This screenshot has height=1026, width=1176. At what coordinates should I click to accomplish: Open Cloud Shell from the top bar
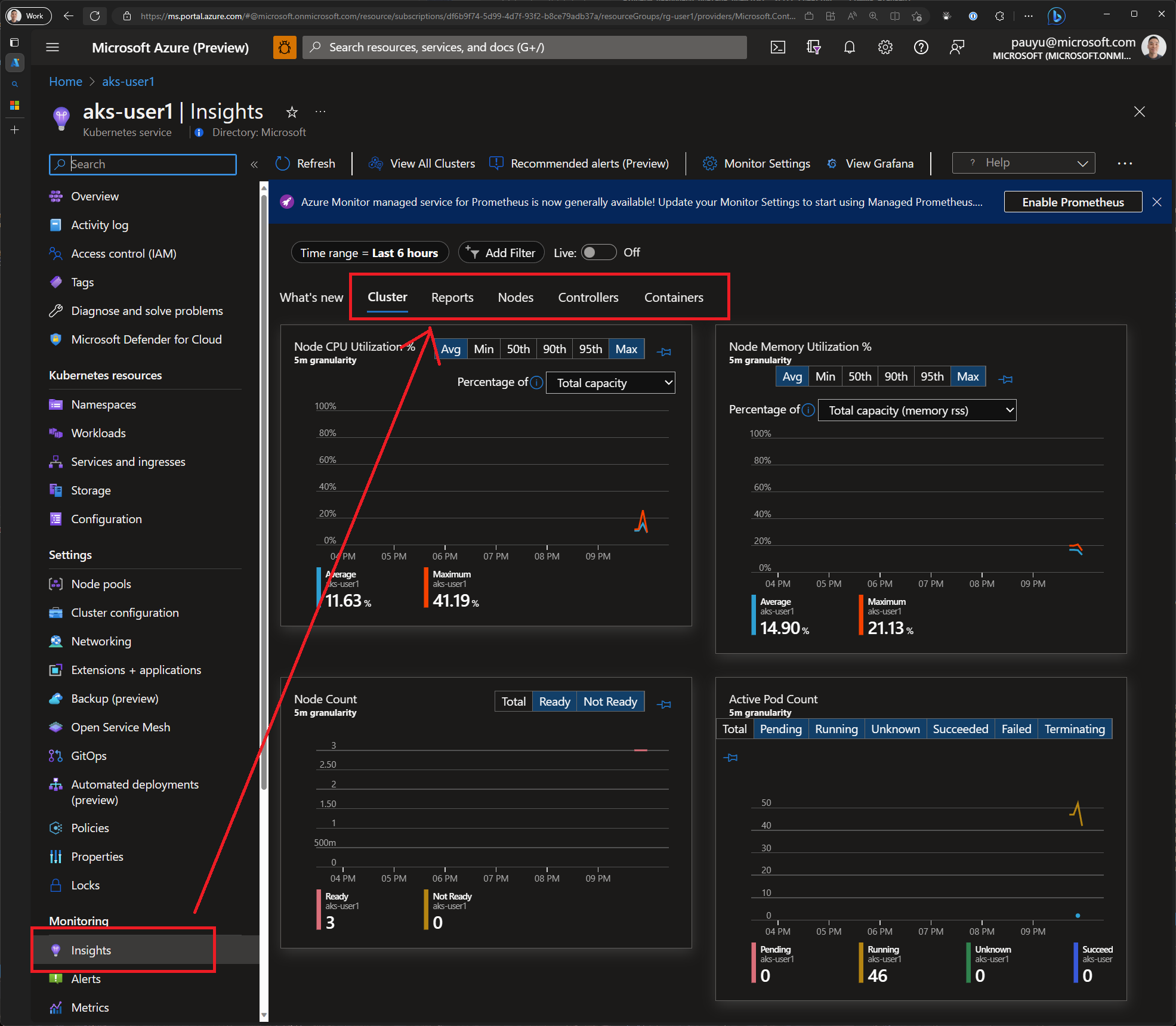pos(778,47)
